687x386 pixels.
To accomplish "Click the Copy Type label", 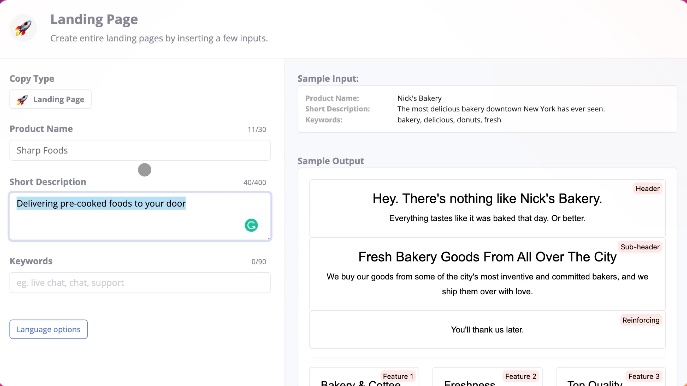I will click(x=32, y=79).
